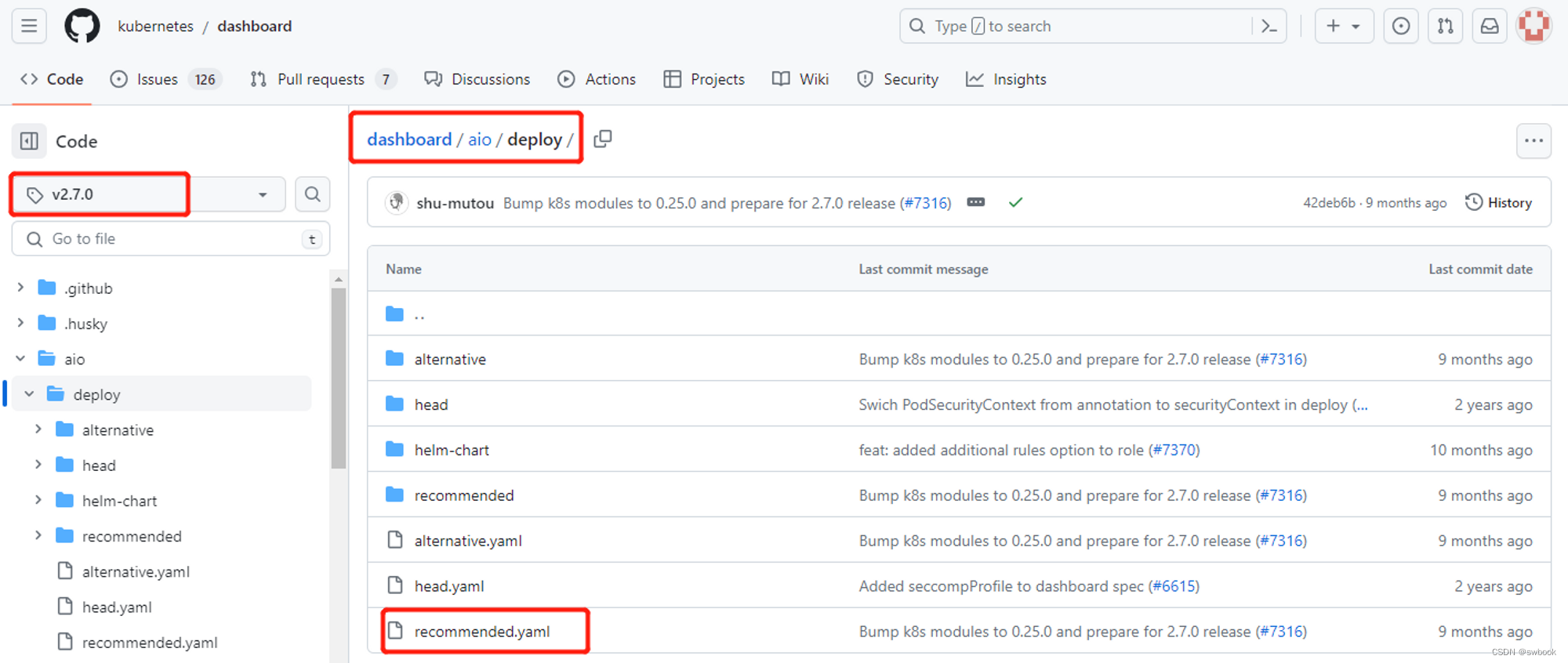Select recommended.yaml in the sidebar tree
This screenshot has width=1568, height=663.
pyautogui.click(x=150, y=642)
